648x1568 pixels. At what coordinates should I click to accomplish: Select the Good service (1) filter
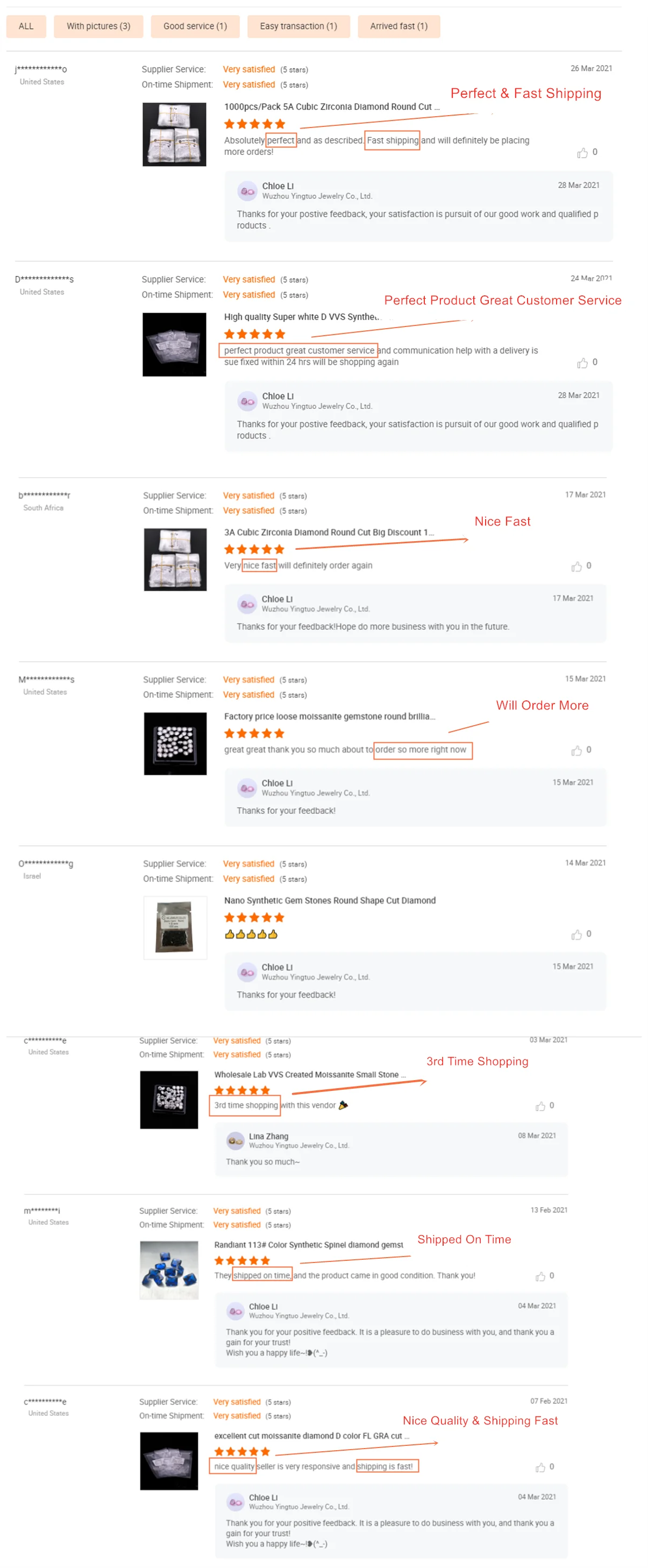[x=195, y=26]
